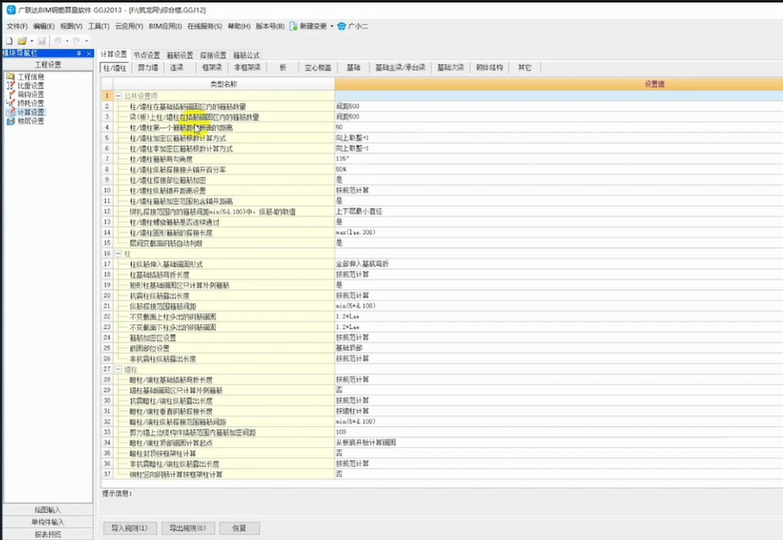Click the Undo arrow toolbar icon

57,40
